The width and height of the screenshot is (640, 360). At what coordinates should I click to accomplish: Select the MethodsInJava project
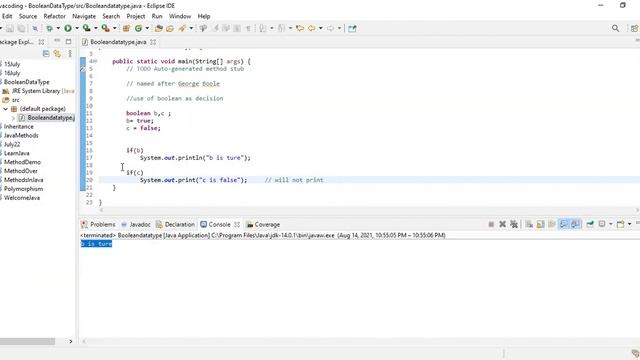tap(24, 180)
